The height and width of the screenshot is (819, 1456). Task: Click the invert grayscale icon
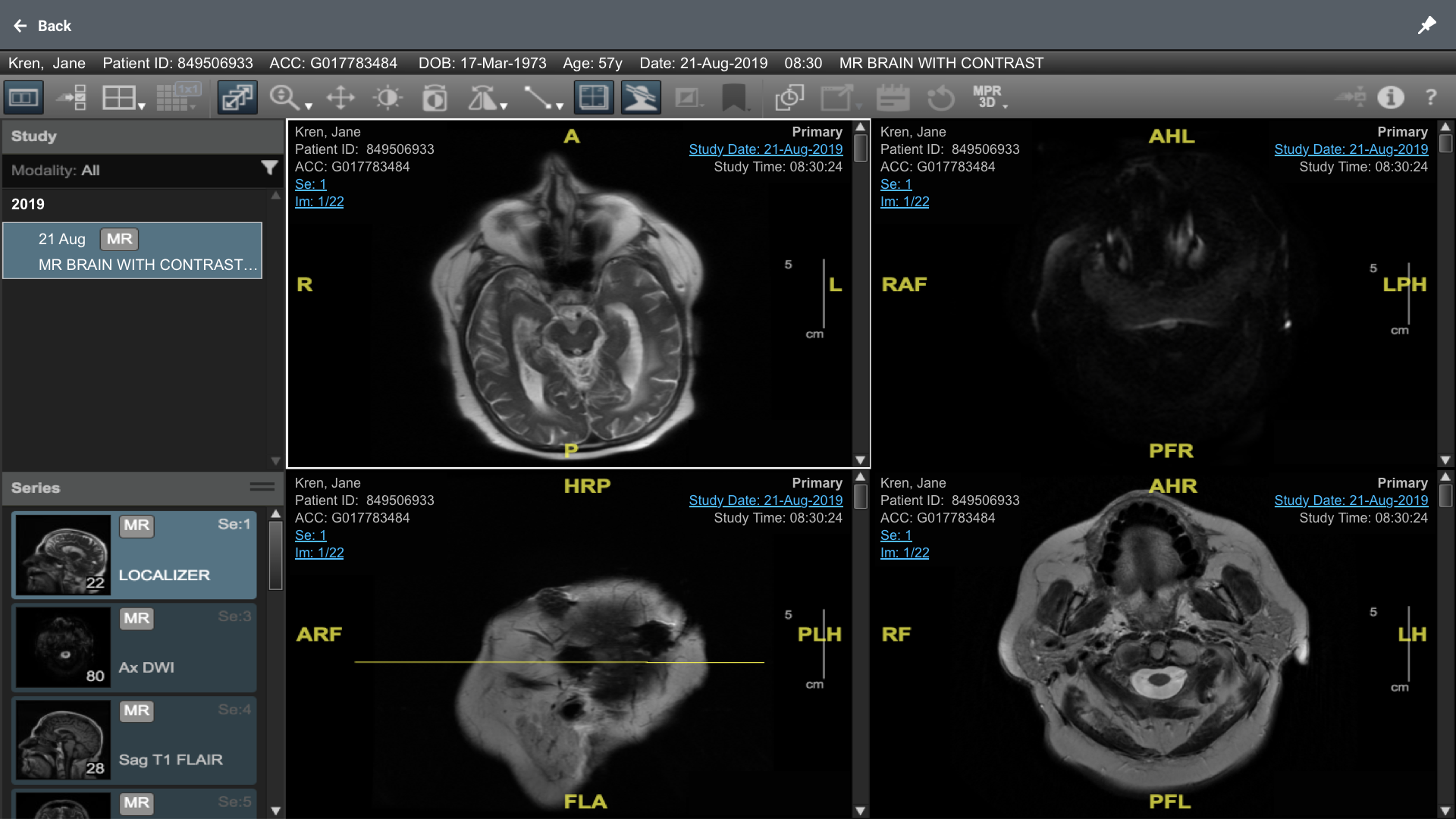coord(435,98)
